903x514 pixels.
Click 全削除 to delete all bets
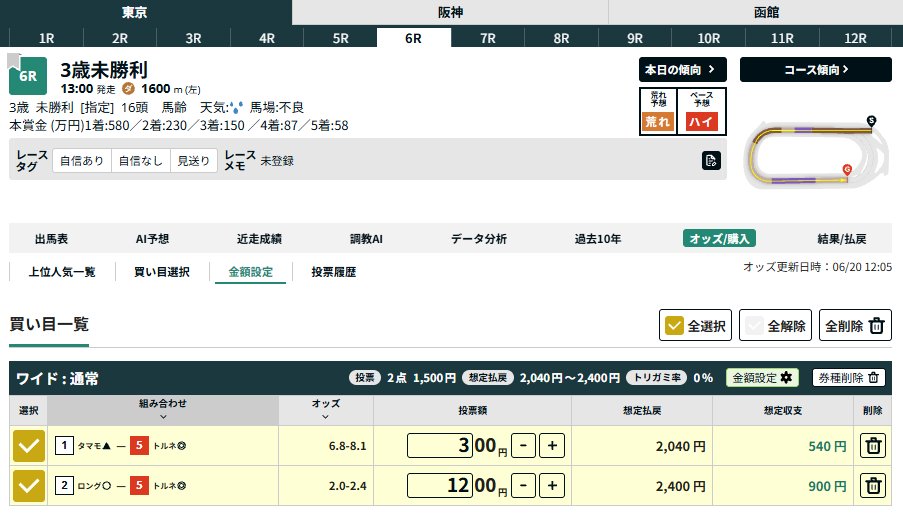[x=855, y=325]
